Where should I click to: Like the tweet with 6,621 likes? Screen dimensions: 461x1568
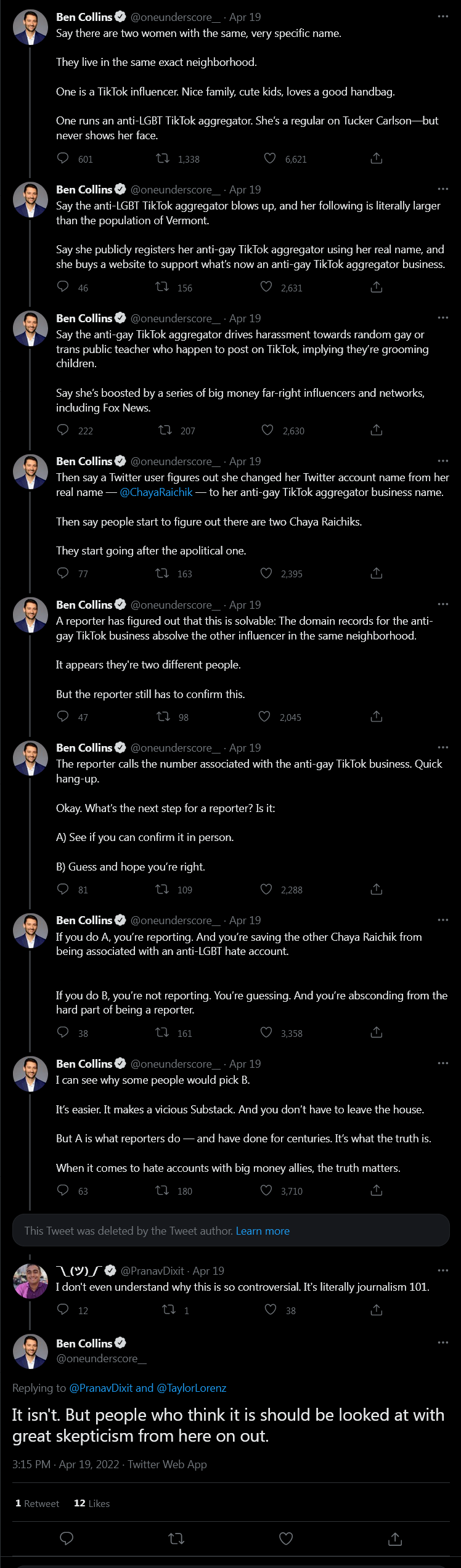270,158
